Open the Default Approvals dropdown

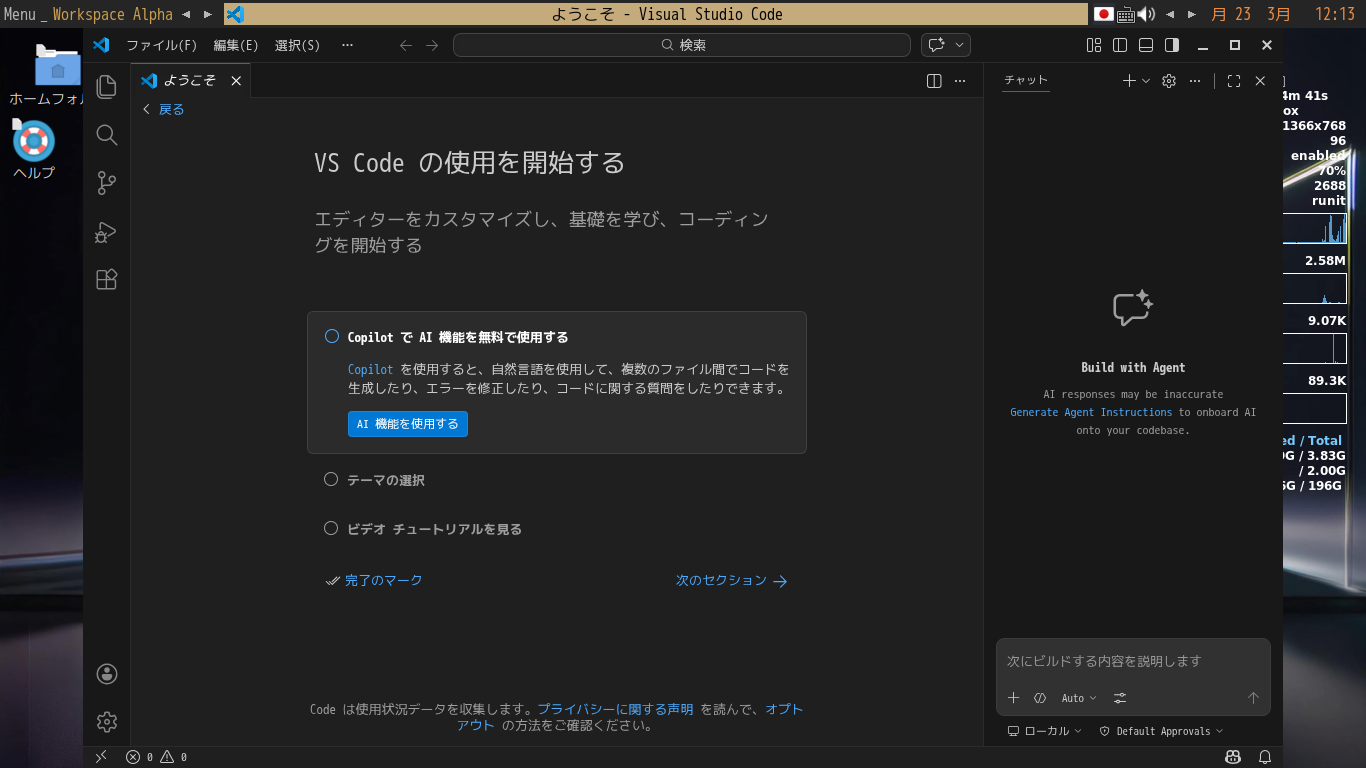(x=1162, y=731)
